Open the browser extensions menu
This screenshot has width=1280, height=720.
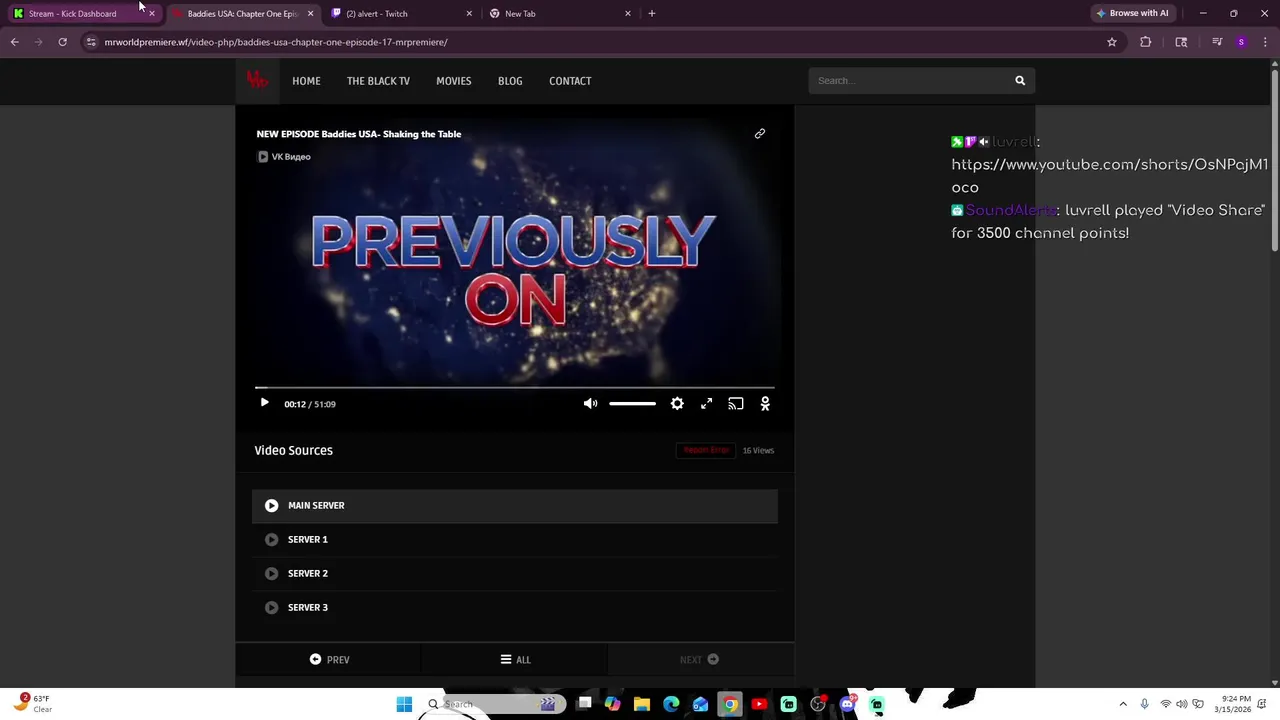point(1146,42)
